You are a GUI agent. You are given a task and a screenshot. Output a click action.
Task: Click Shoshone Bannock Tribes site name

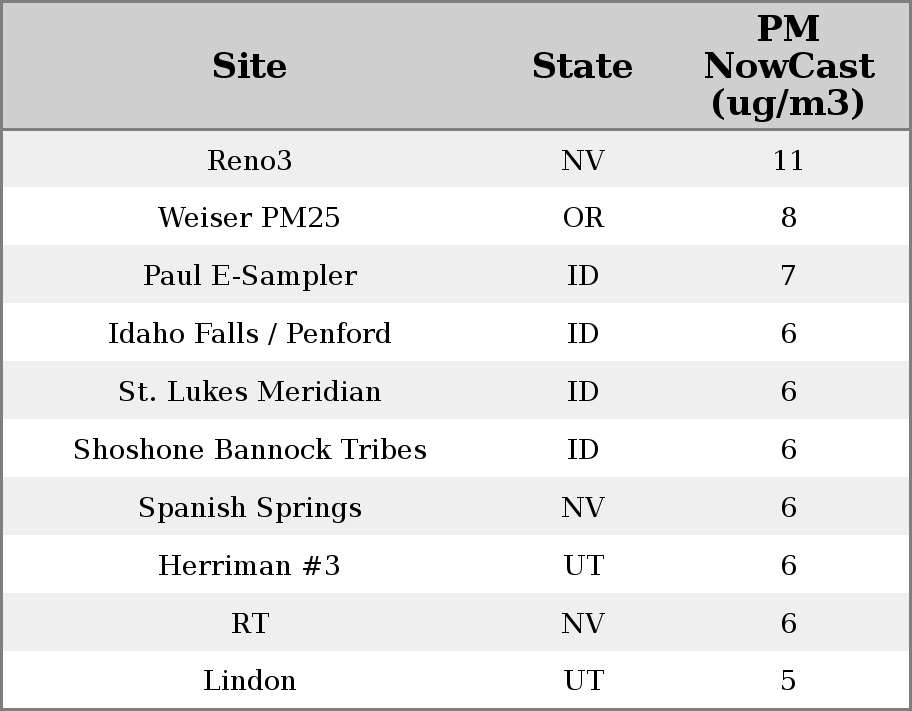249,450
